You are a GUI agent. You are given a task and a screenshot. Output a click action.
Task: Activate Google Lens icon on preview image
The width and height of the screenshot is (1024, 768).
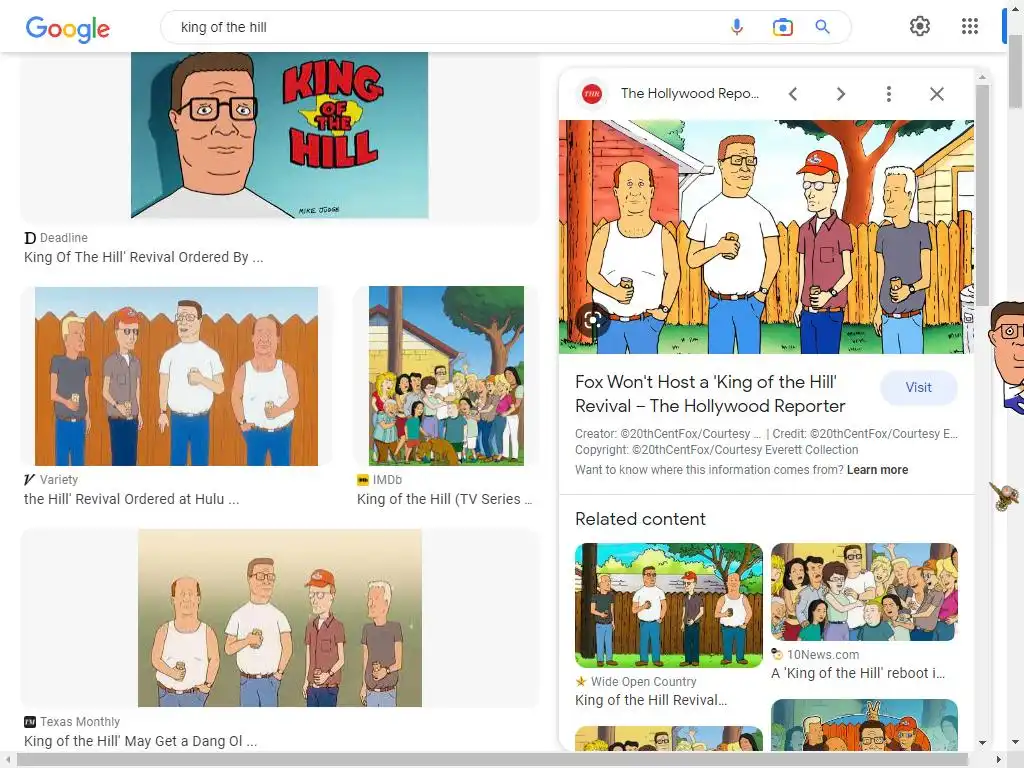point(593,319)
